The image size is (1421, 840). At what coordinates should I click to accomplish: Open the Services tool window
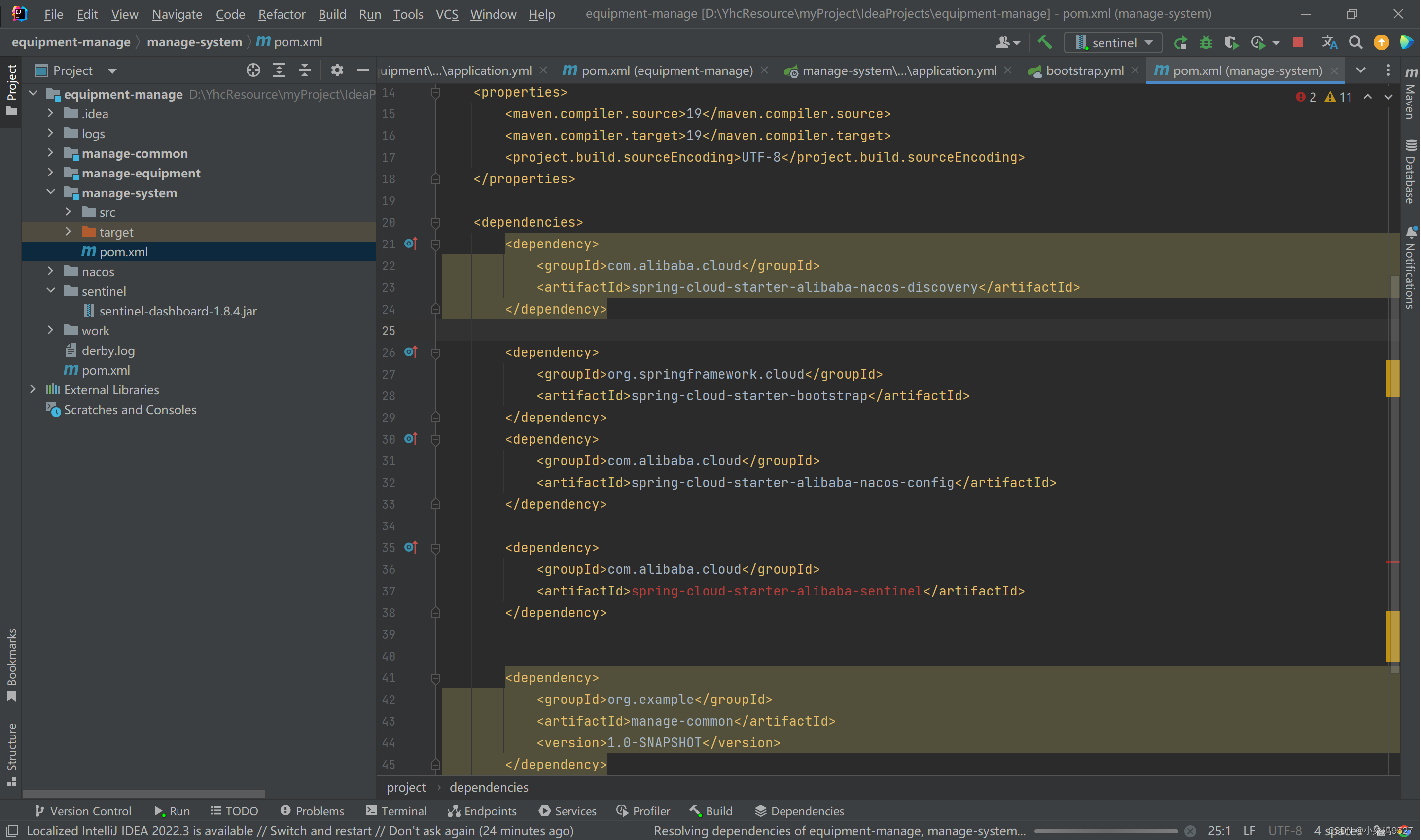click(x=568, y=811)
